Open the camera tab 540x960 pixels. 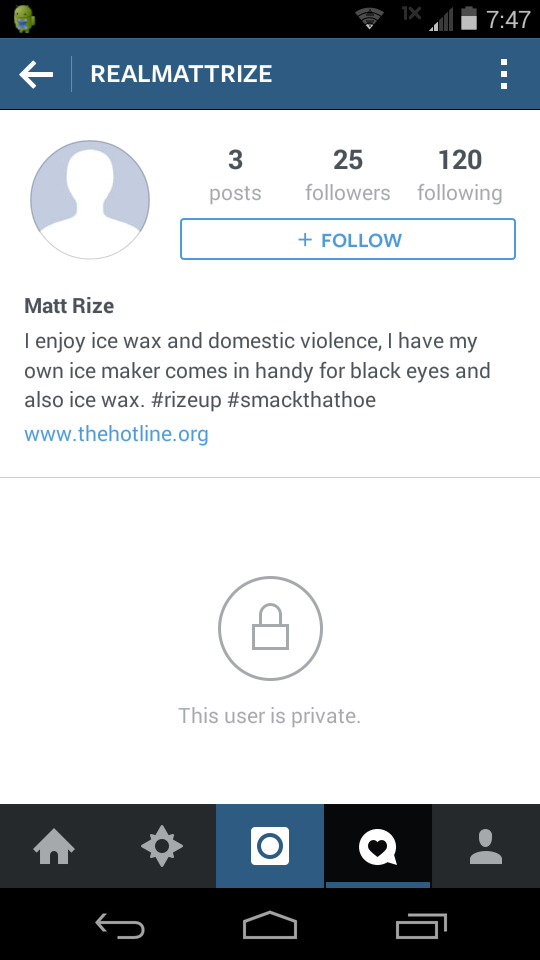click(270, 846)
